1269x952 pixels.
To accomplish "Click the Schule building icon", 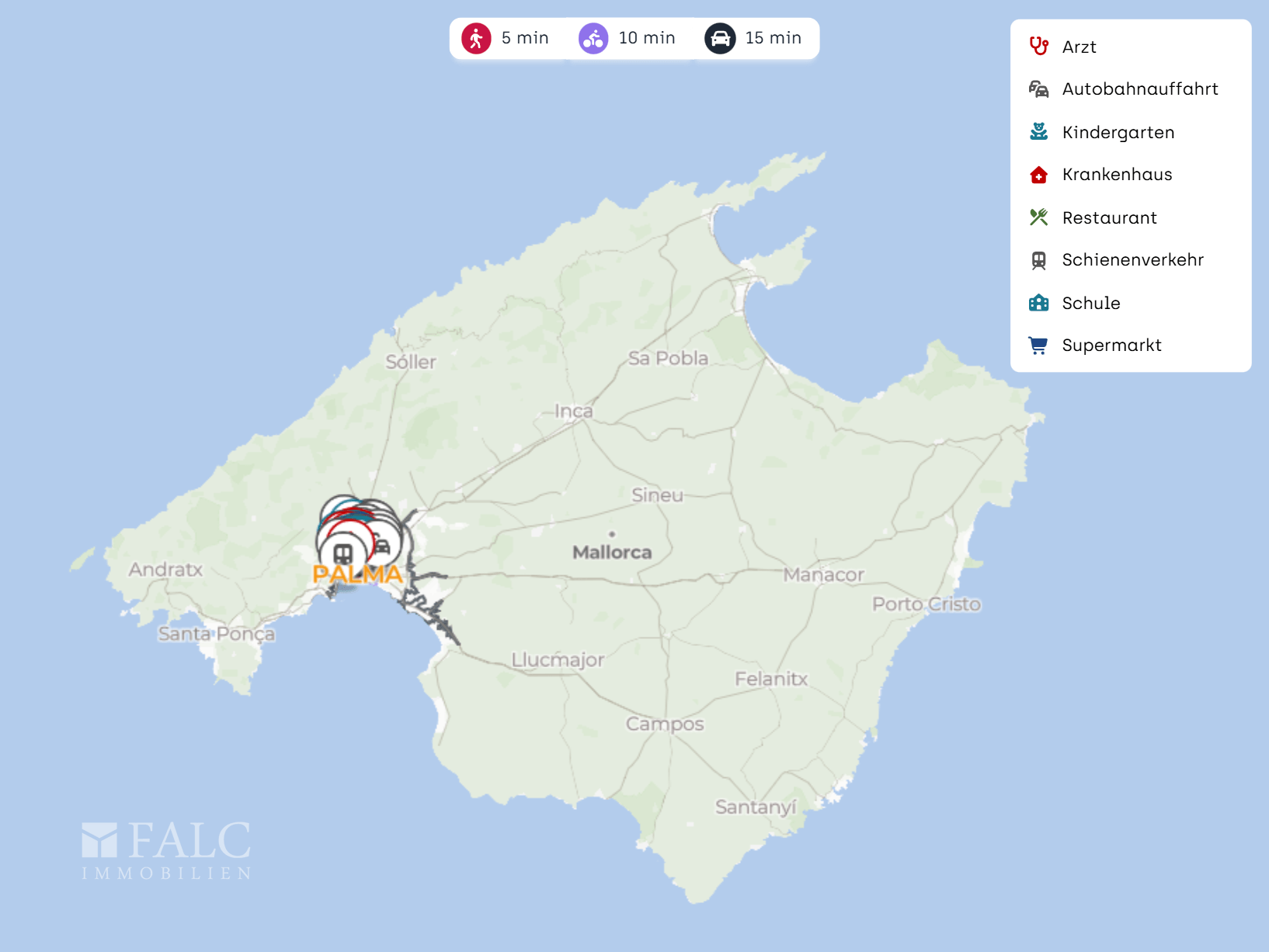I will 1038,303.
